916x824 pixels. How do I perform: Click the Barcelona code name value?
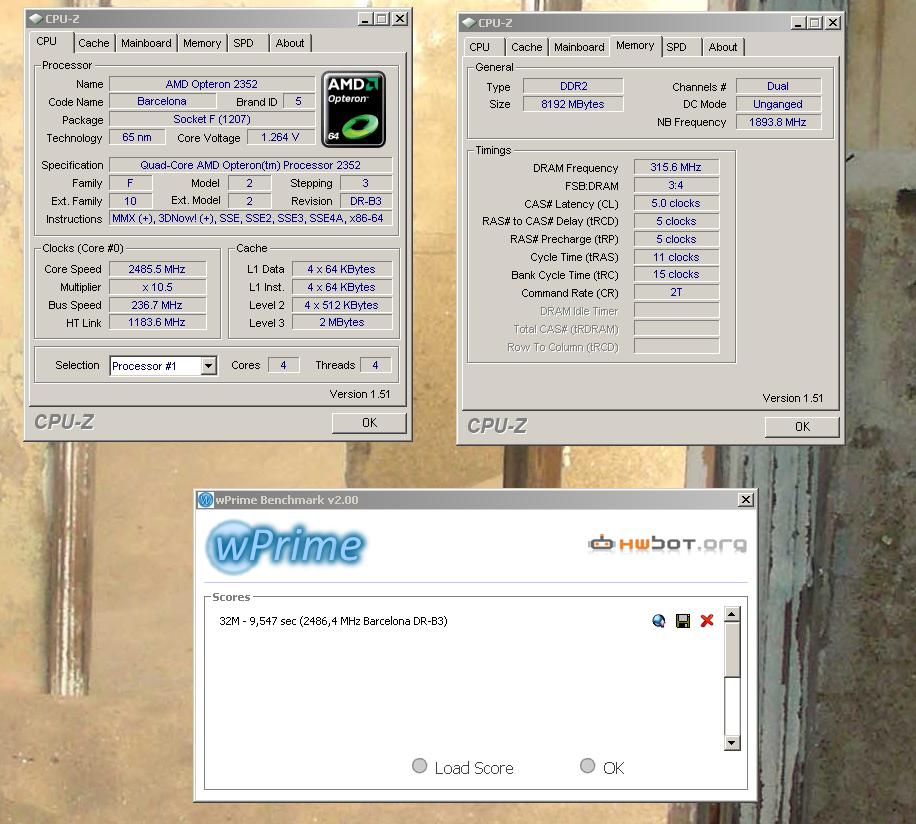[x=162, y=101]
